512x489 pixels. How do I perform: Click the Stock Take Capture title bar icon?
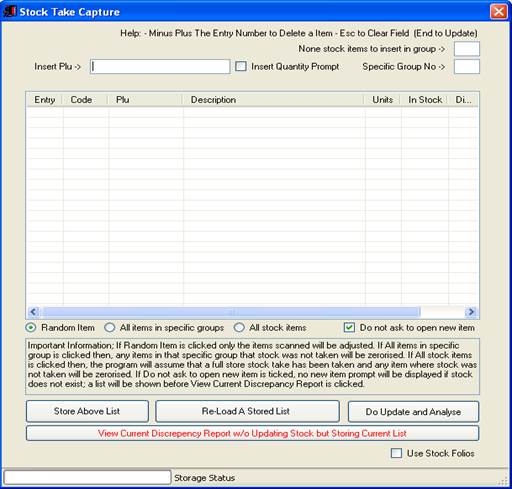coord(10,11)
